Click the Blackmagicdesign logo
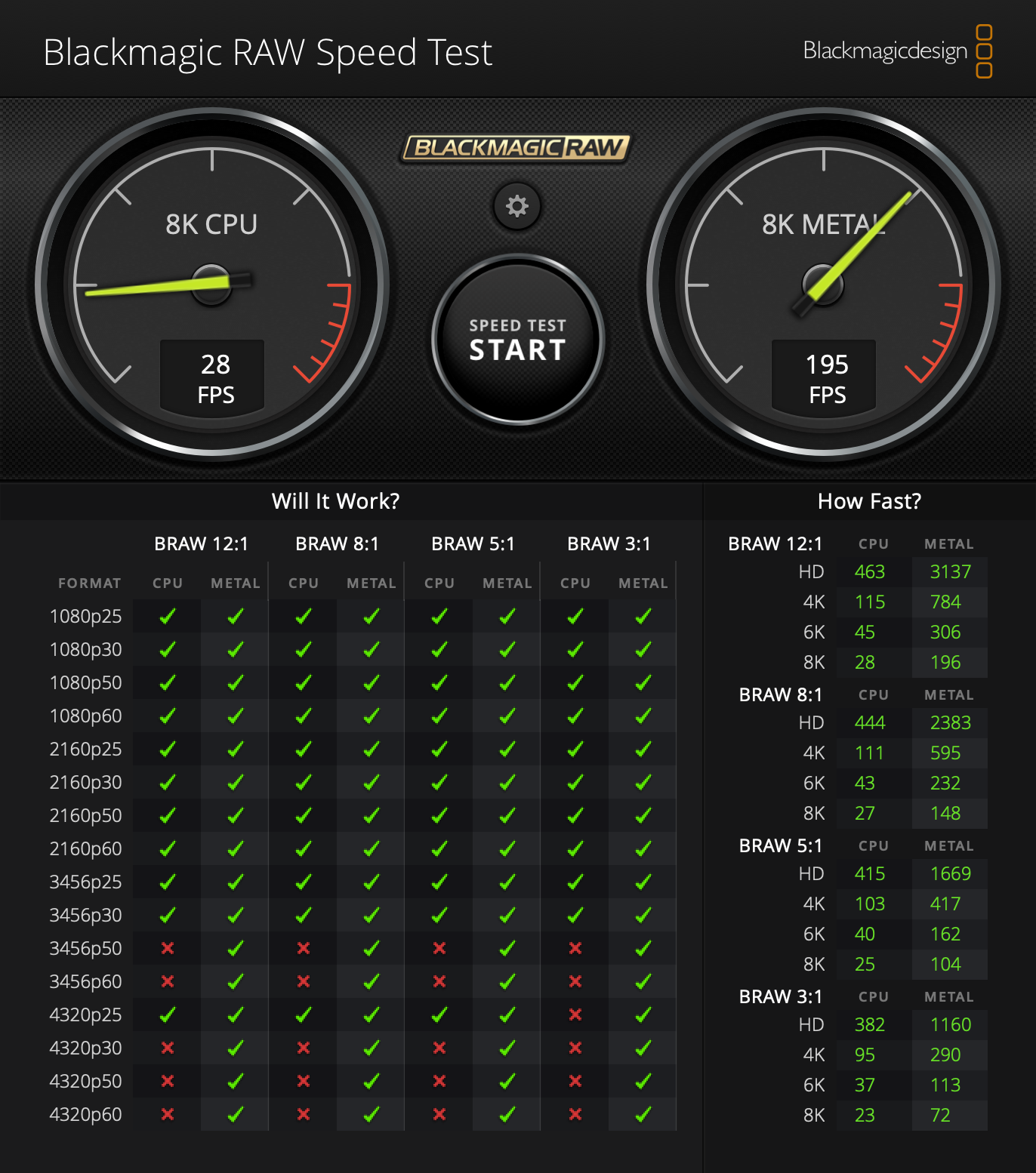The width and height of the screenshot is (1036, 1173). [897, 51]
